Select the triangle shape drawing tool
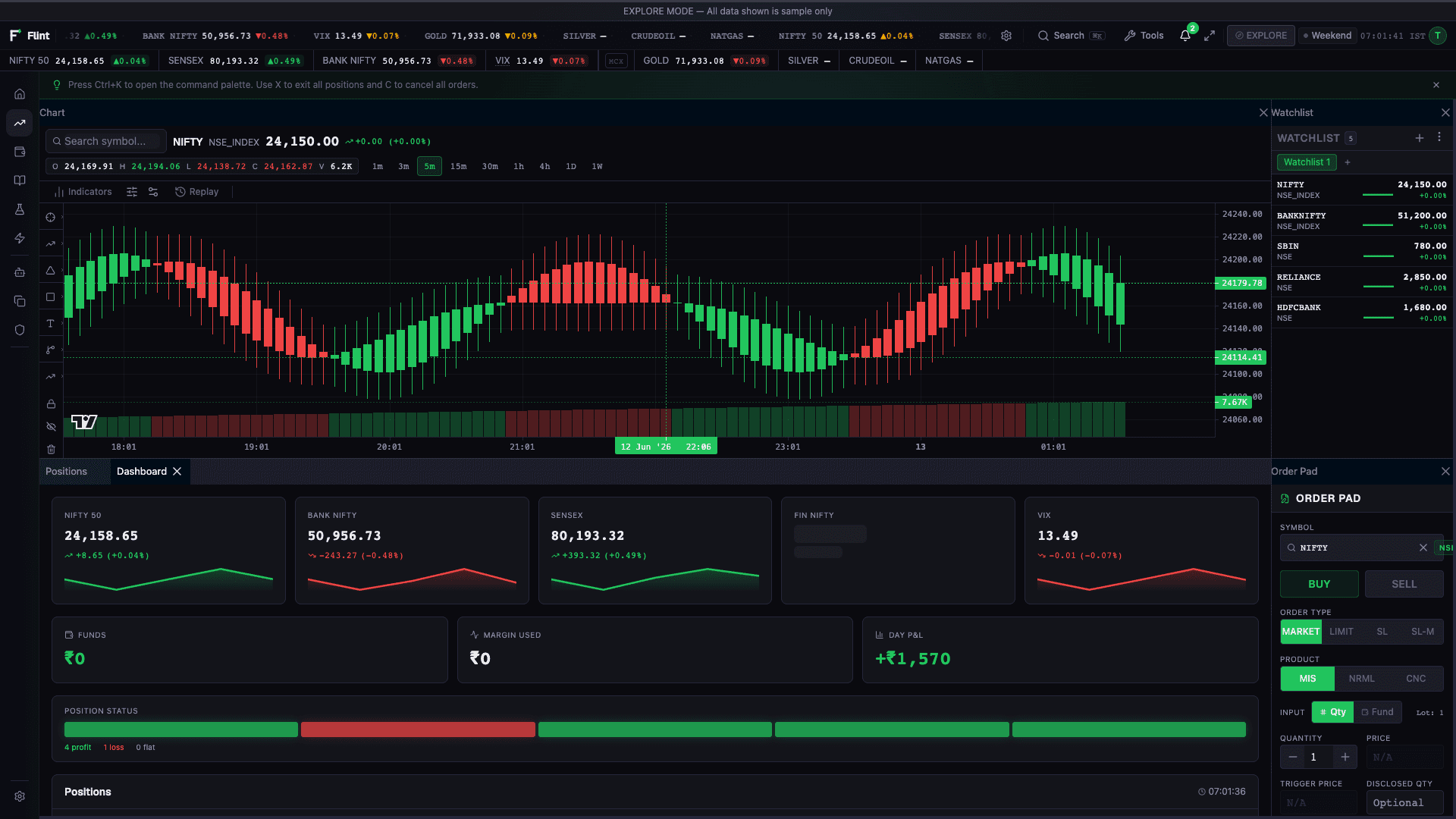The width and height of the screenshot is (1456, 819). [51, 270]
